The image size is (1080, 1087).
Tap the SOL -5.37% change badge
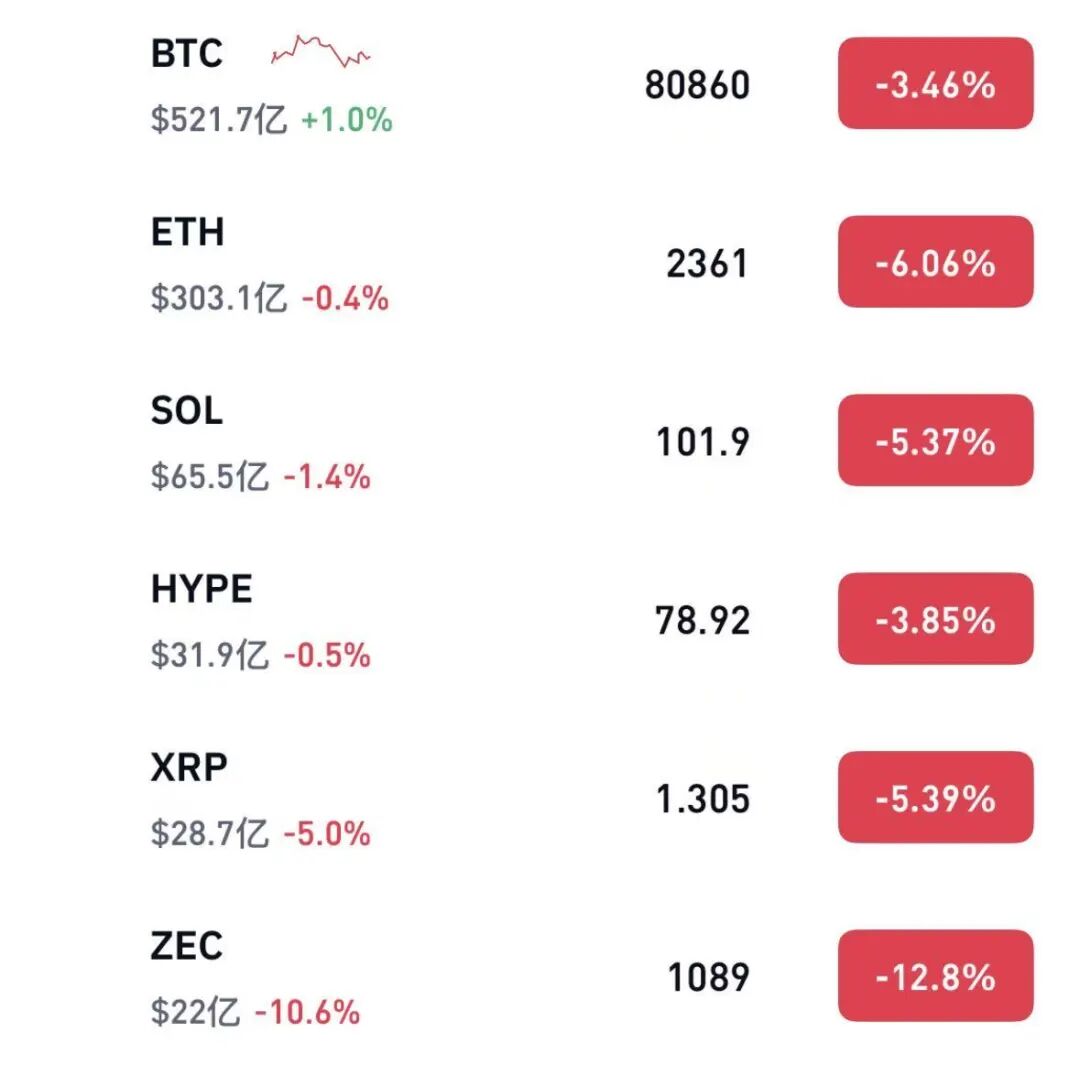pyautogui.click(x=935, y=440)
